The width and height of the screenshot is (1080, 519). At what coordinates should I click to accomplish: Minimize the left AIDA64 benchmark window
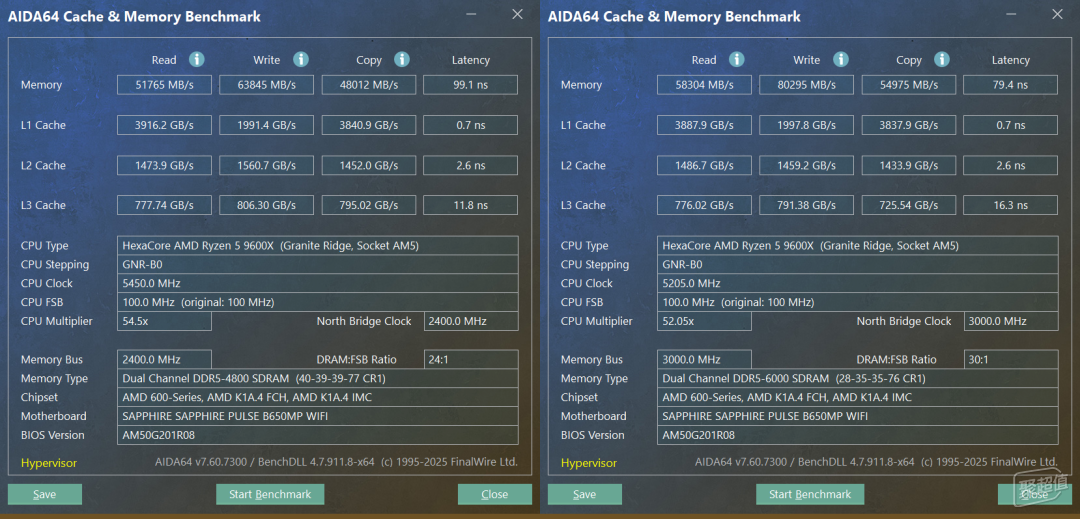point(471,14)
